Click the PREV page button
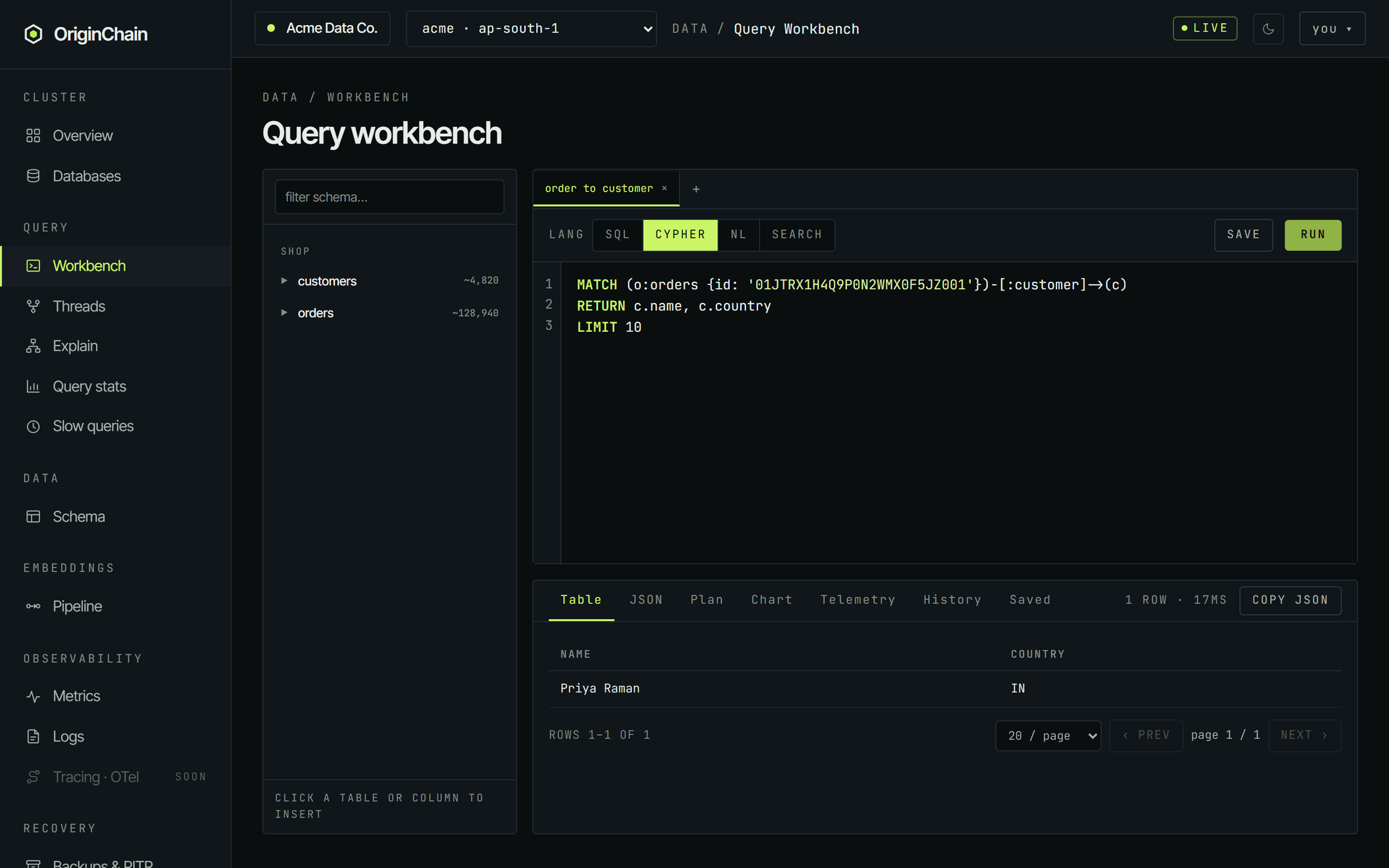The height and width of the screenshot is (868, 1389). tap(1146, 736)
